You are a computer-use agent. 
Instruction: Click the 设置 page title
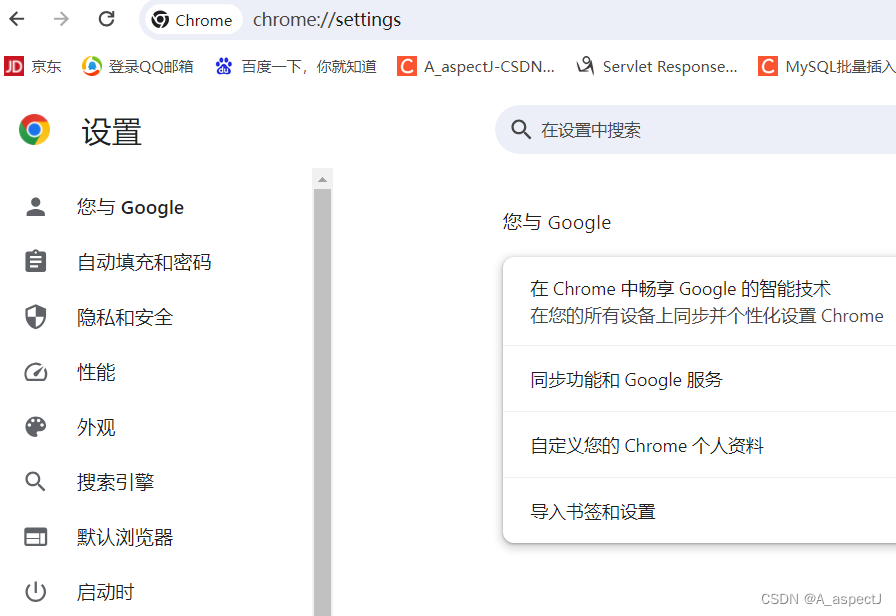(111, 131)
